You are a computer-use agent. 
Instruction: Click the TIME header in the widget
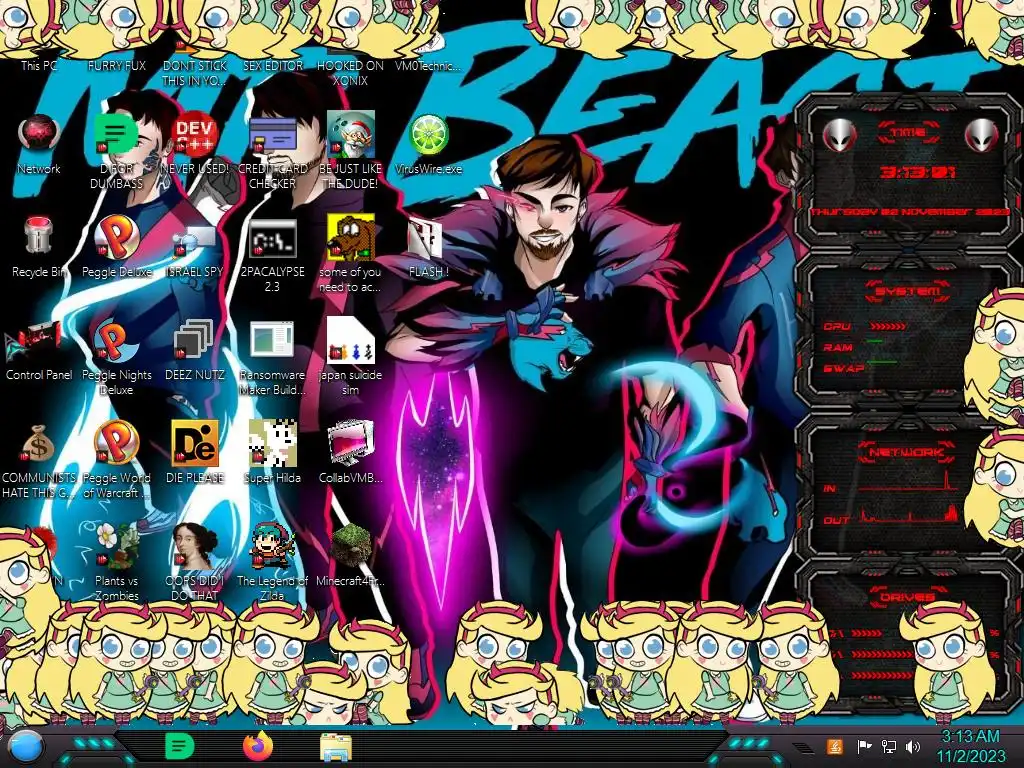[908, 133]
